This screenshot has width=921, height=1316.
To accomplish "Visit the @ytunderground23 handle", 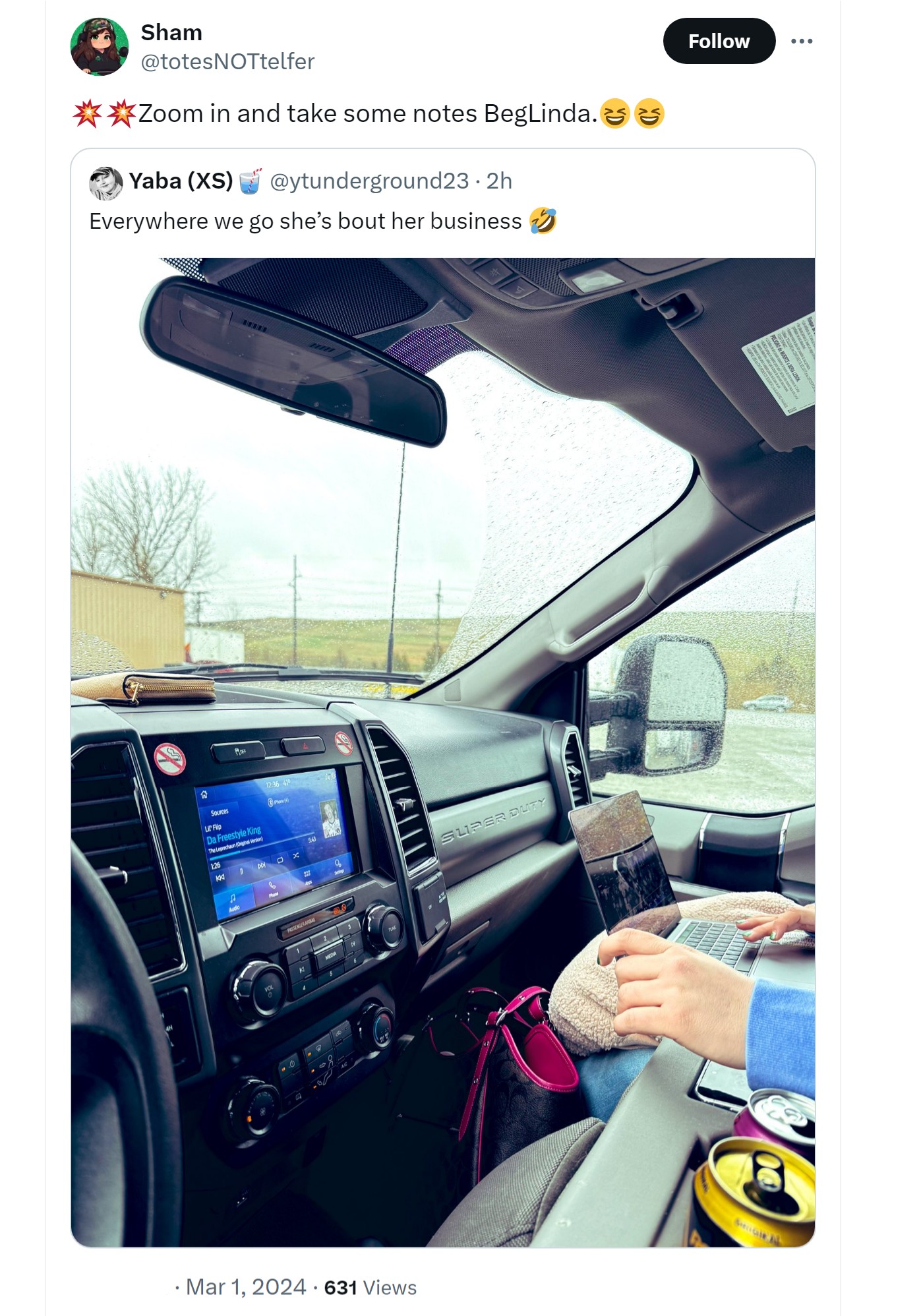I will [x=370, y=181].
